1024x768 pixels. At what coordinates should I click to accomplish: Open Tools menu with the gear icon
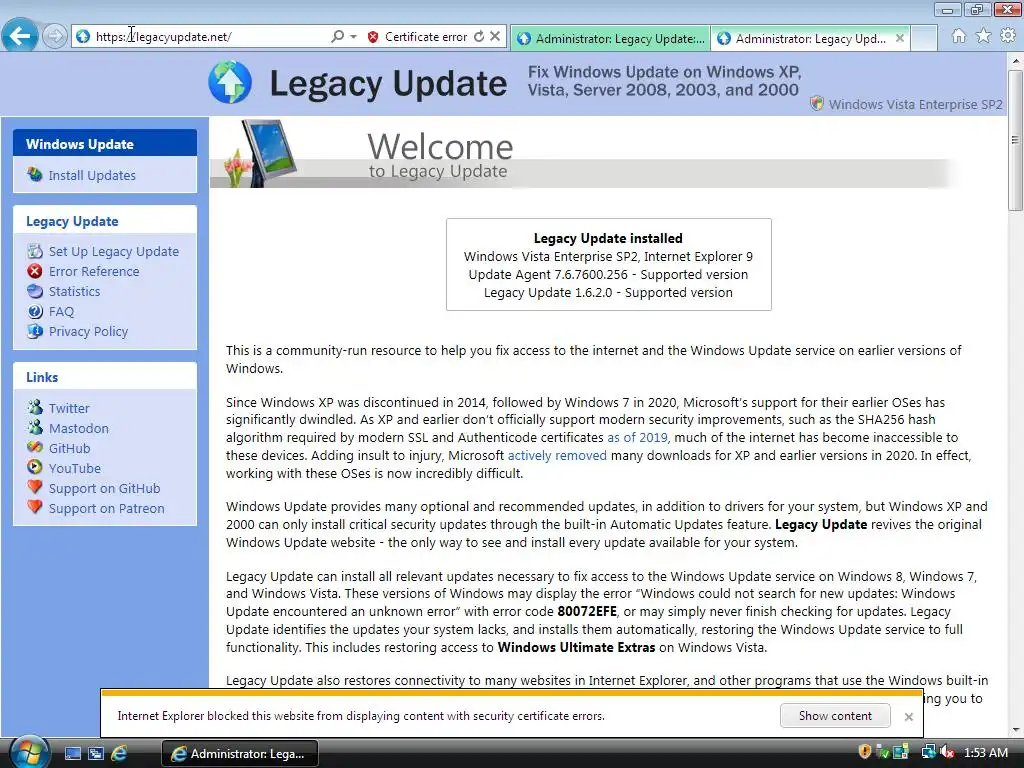point(1008,36)
